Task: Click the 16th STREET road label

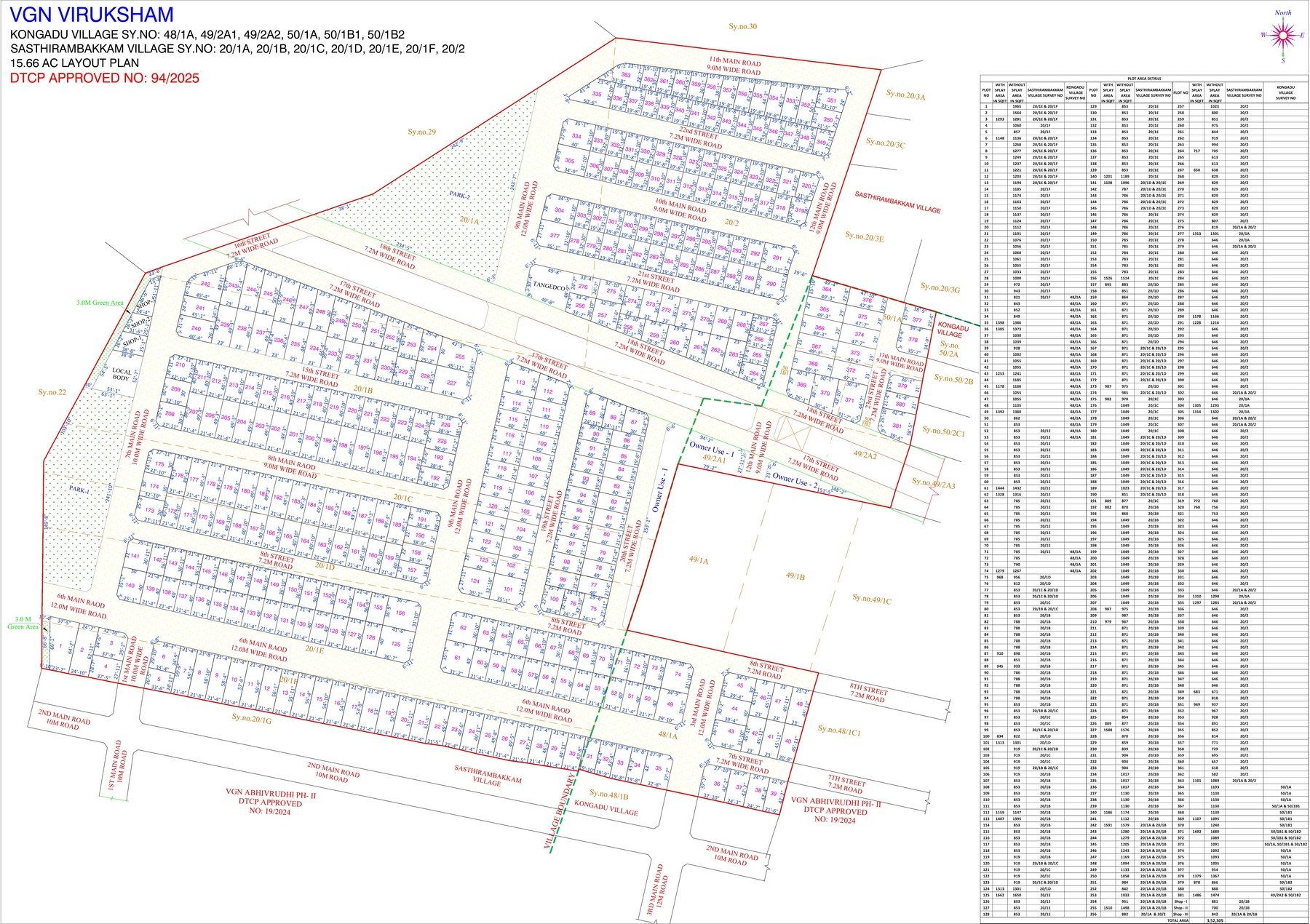Action: pyautogui.click(x=252, y=245)
